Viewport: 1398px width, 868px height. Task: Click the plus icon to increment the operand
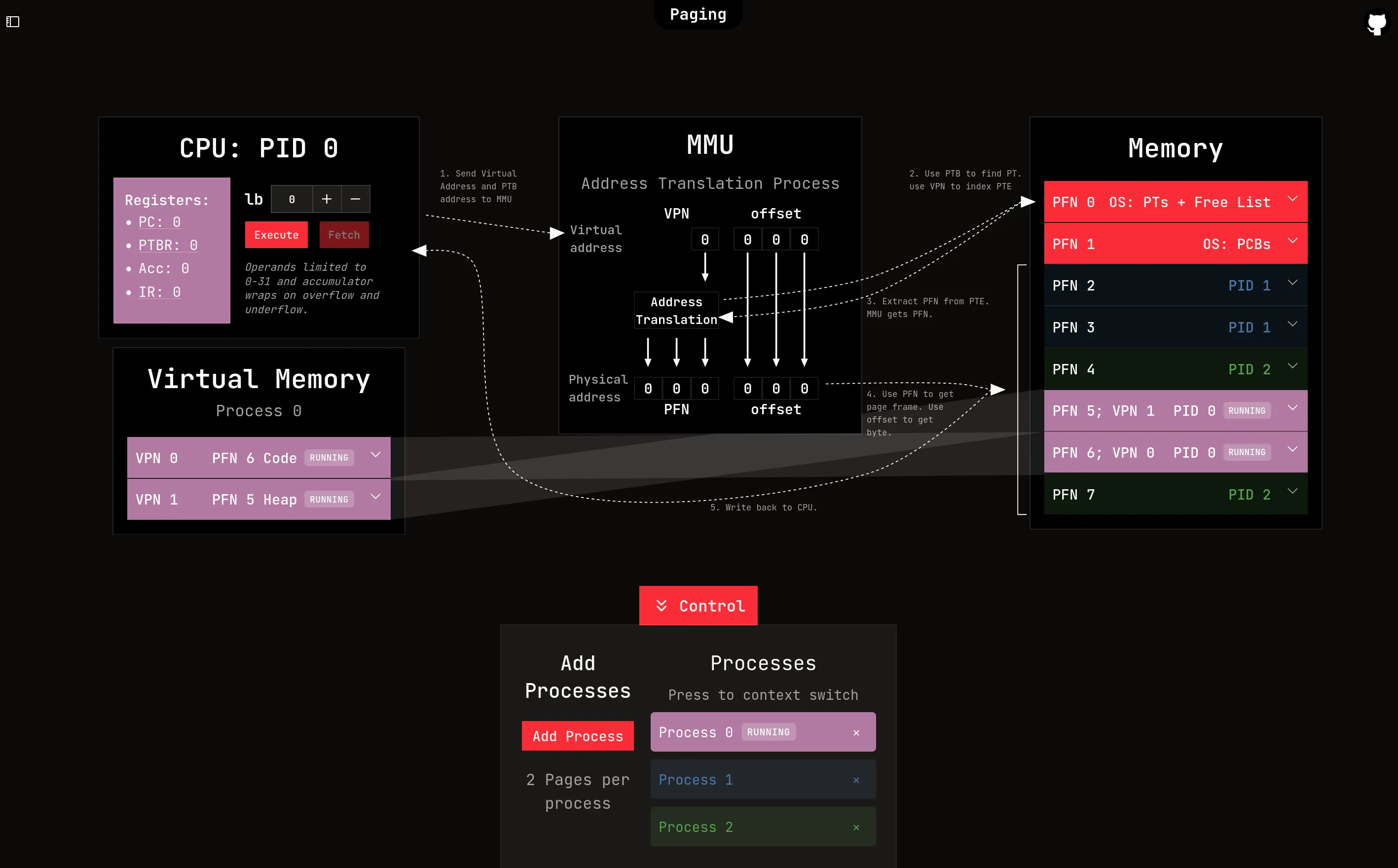[327, 199]
